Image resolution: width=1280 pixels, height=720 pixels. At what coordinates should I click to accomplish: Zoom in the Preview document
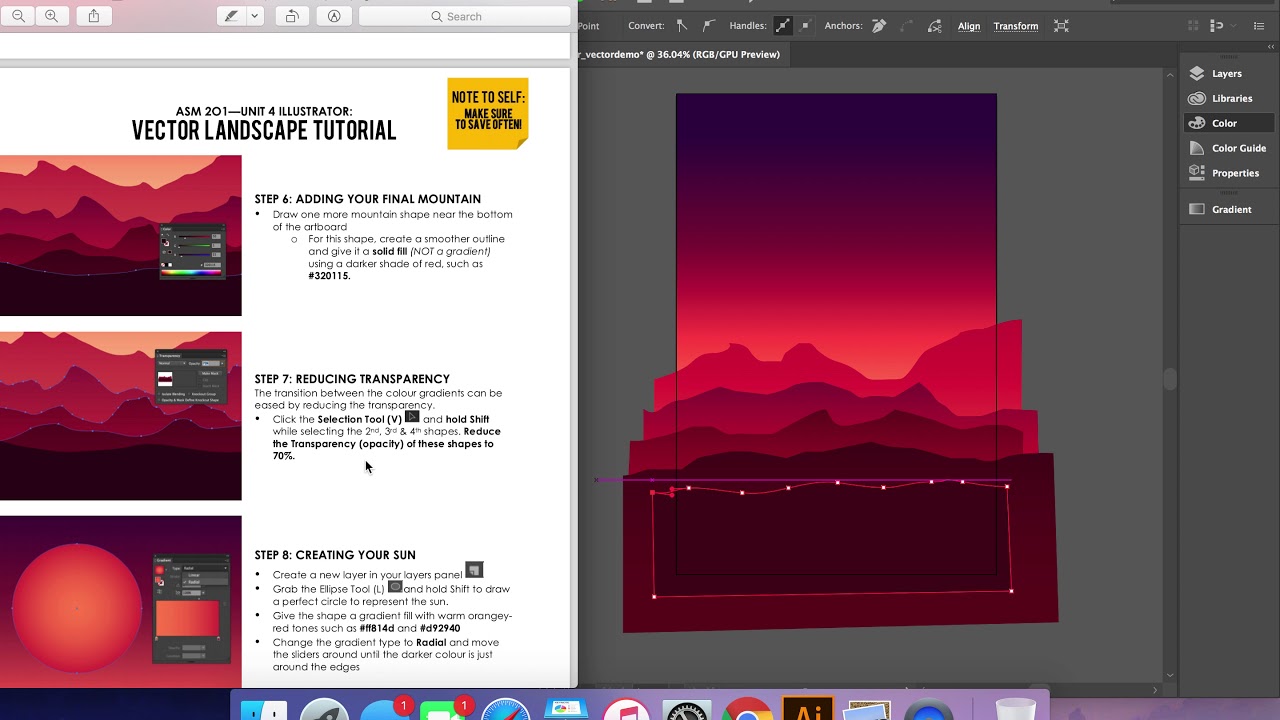pos(51,16)
